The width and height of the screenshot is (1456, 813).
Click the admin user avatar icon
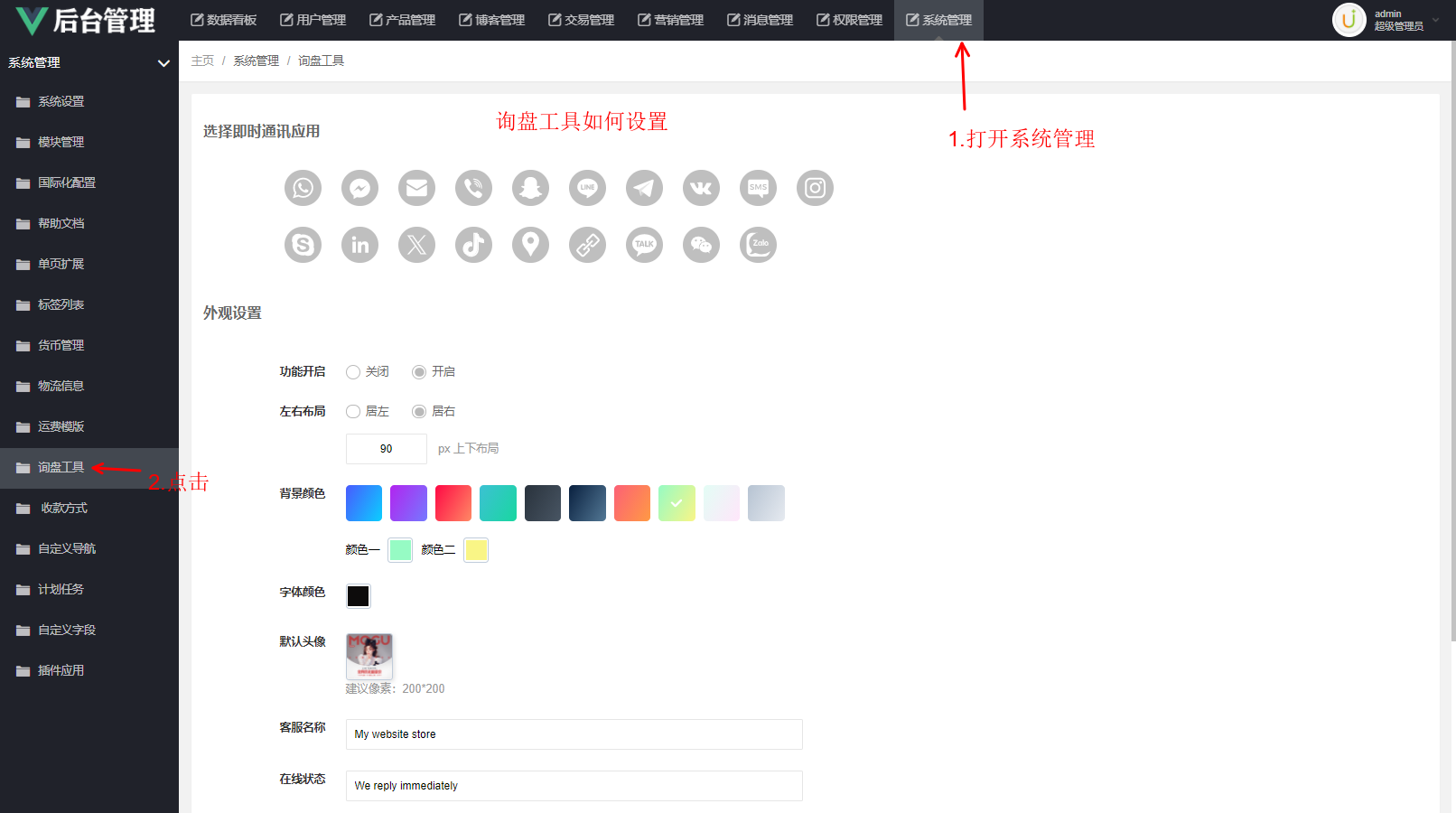click(1349, 20)
